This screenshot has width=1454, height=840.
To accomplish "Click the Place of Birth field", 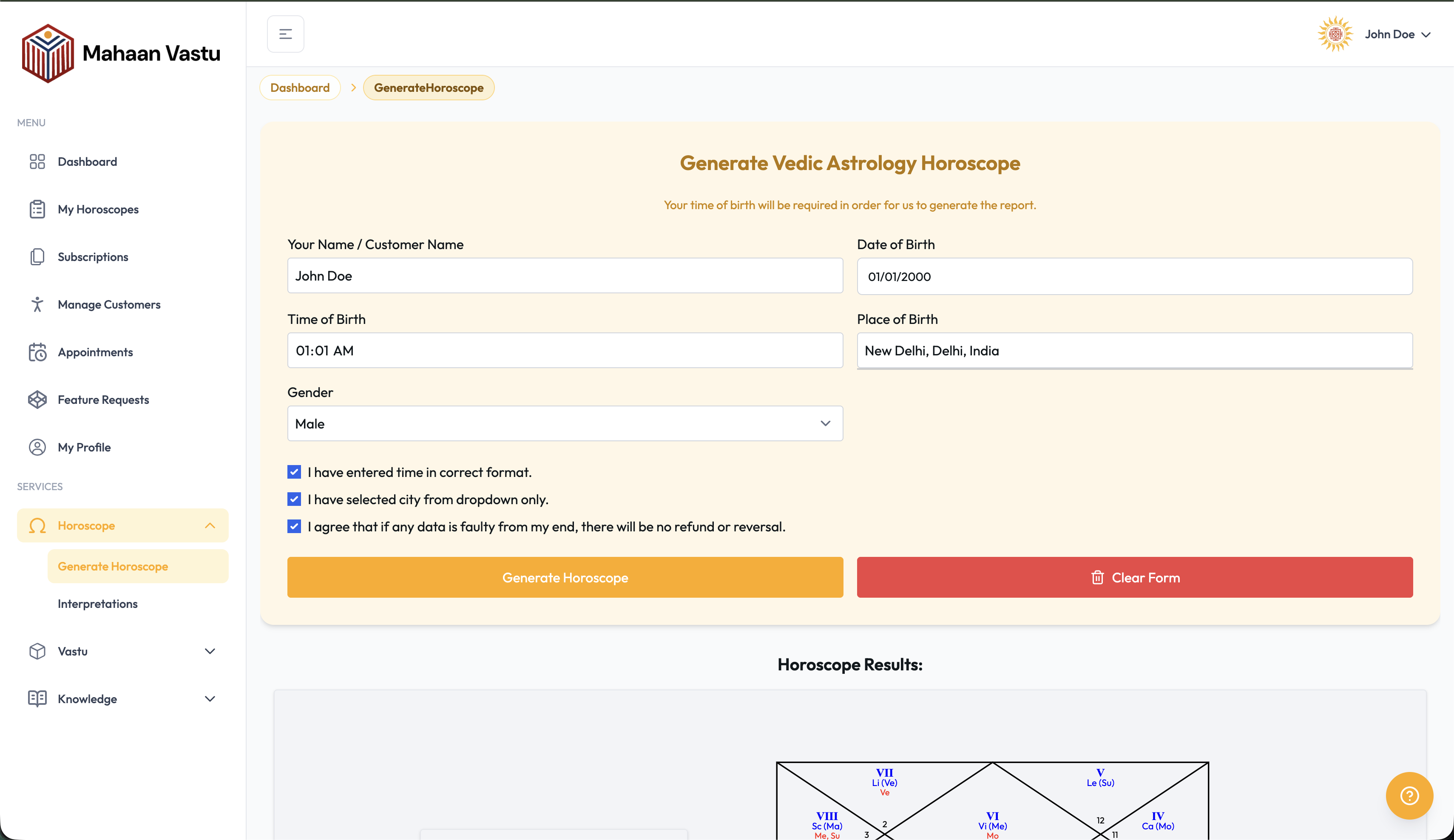I will point(1135,350).
